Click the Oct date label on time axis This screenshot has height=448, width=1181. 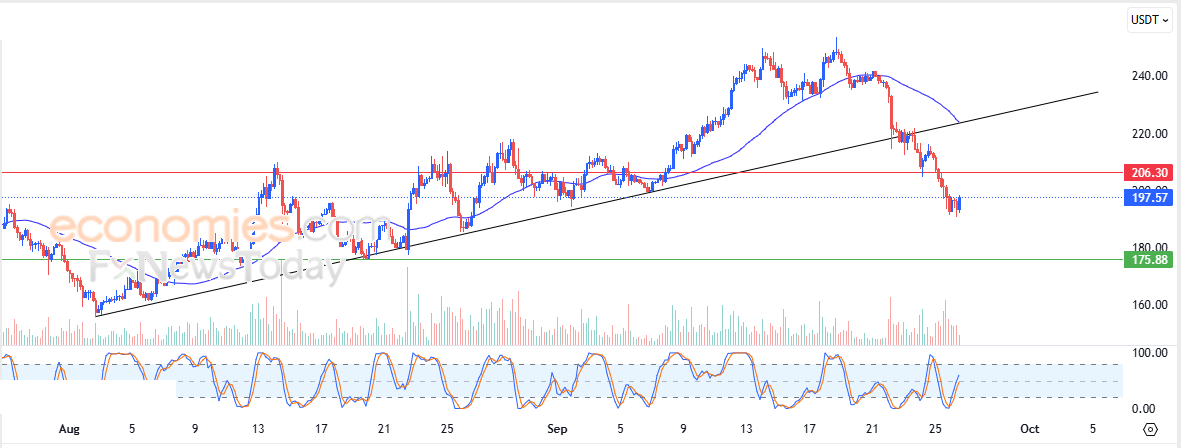pos(1030,428)
